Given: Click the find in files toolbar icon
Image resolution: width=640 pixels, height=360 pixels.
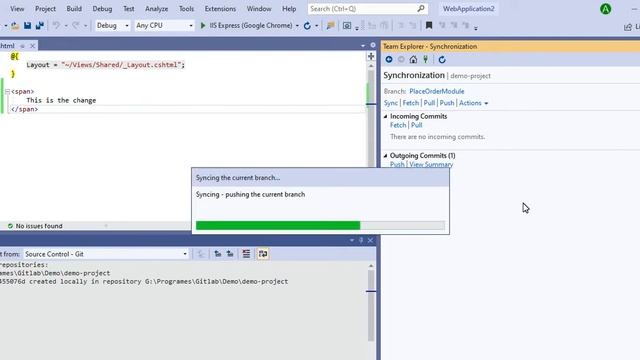Looking at the screenshot, I should pos(331,26).
